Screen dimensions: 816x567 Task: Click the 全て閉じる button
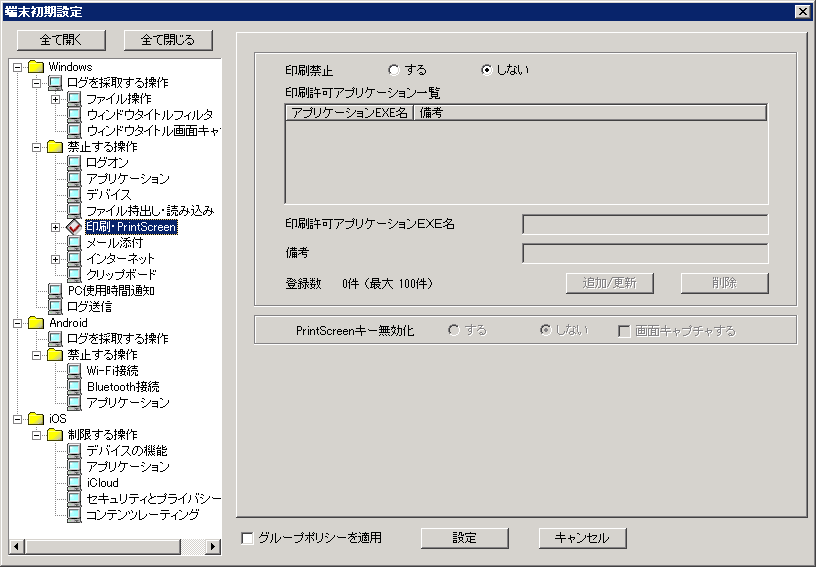tap(168, 40)
